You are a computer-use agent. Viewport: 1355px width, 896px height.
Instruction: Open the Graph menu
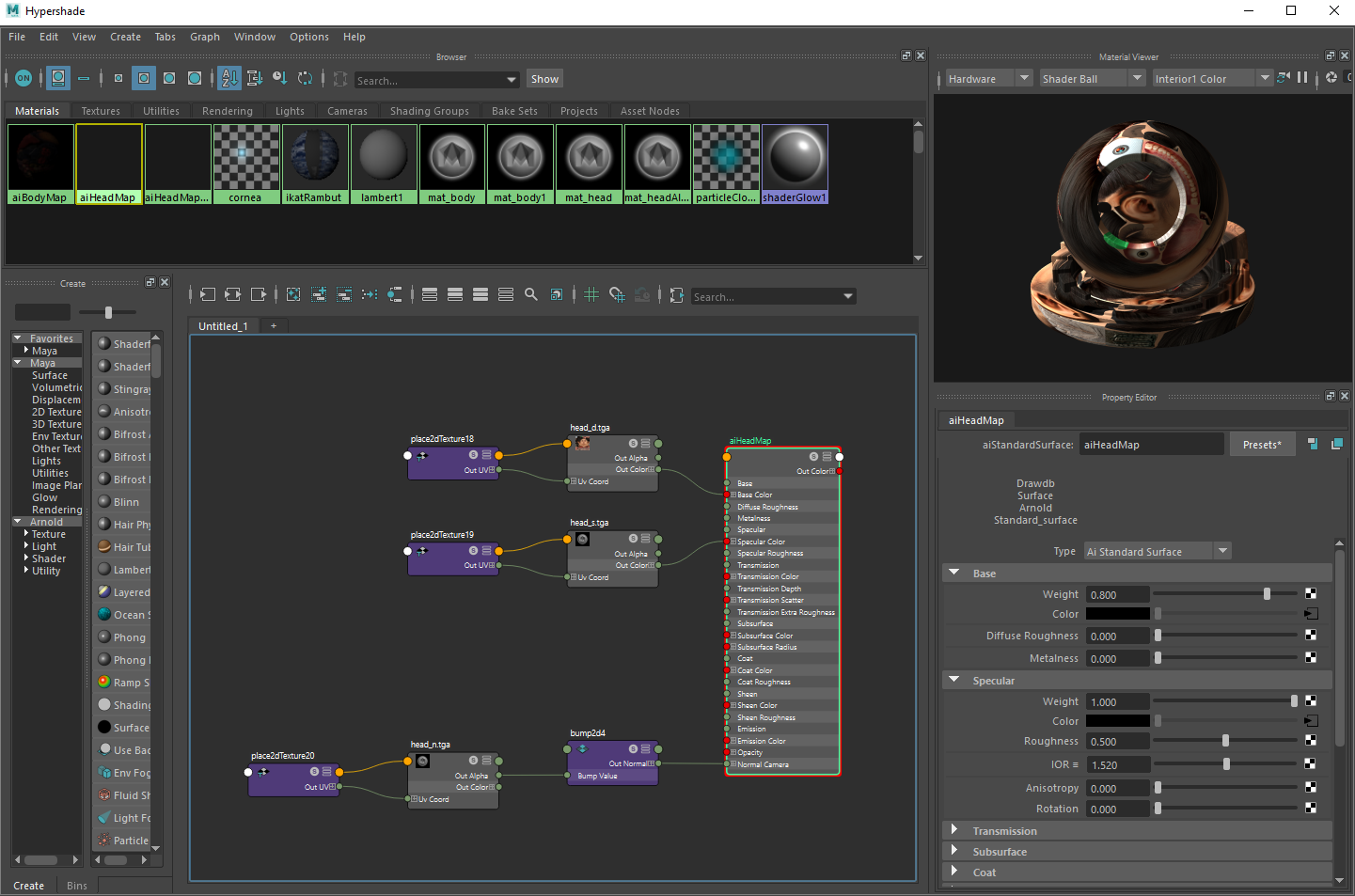(x=205, y=37)
